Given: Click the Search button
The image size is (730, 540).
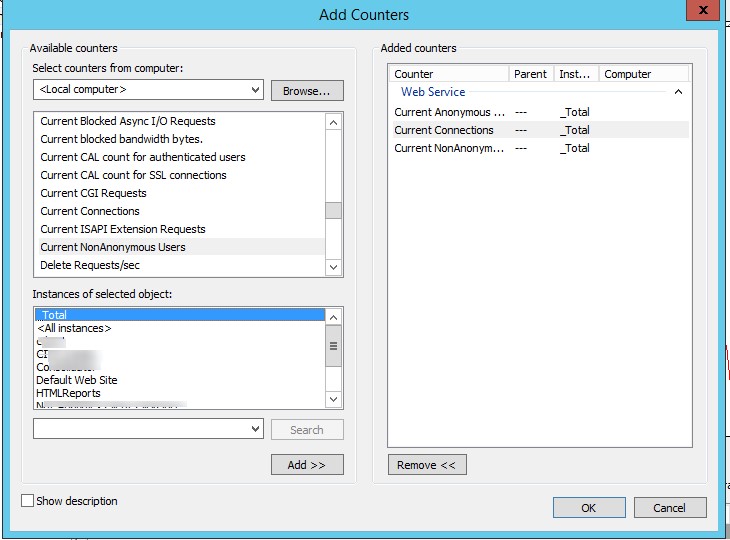Looking at the screenshot, I should (307, 430).
